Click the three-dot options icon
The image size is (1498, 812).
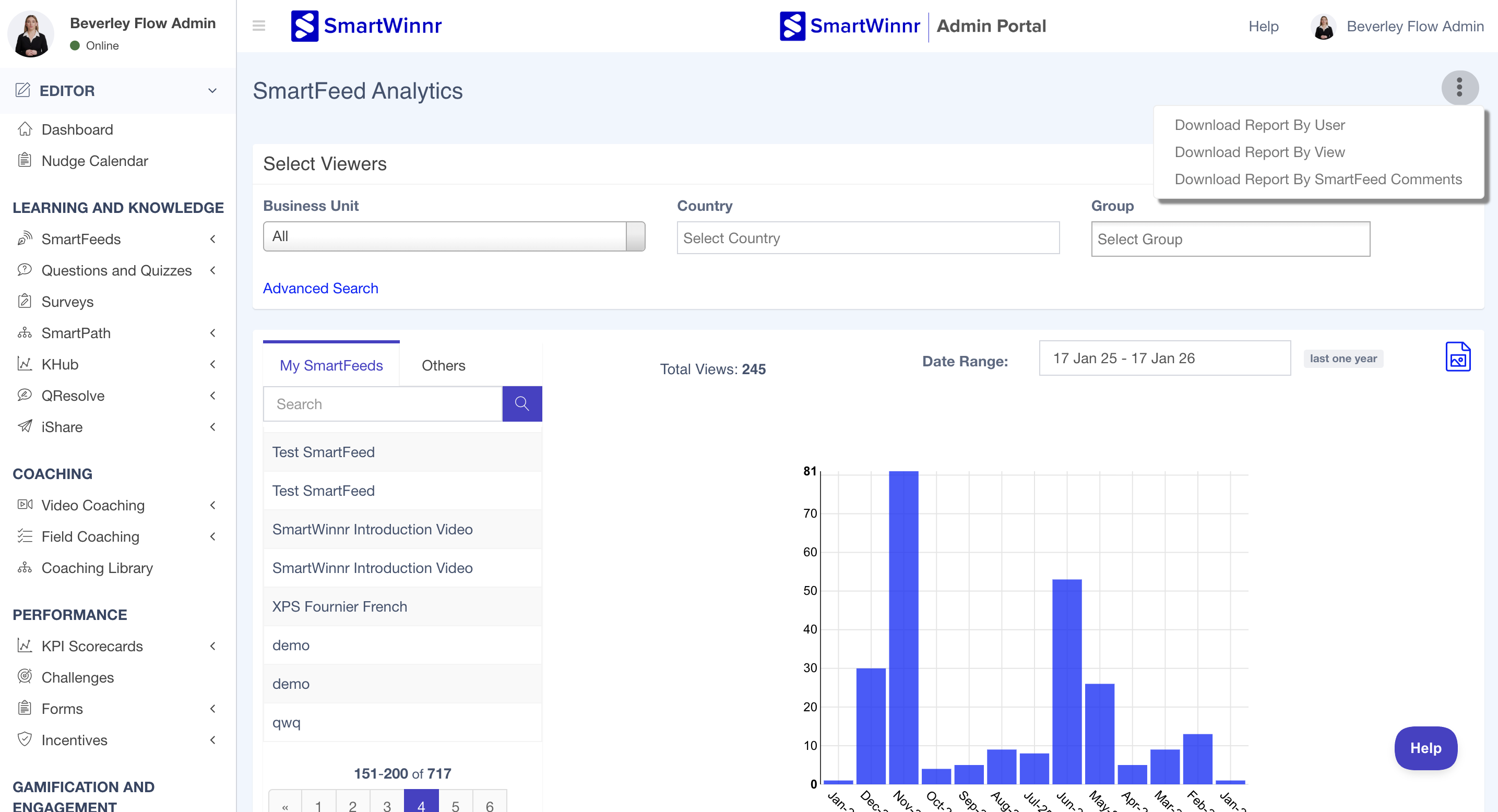click(1459, 88)
